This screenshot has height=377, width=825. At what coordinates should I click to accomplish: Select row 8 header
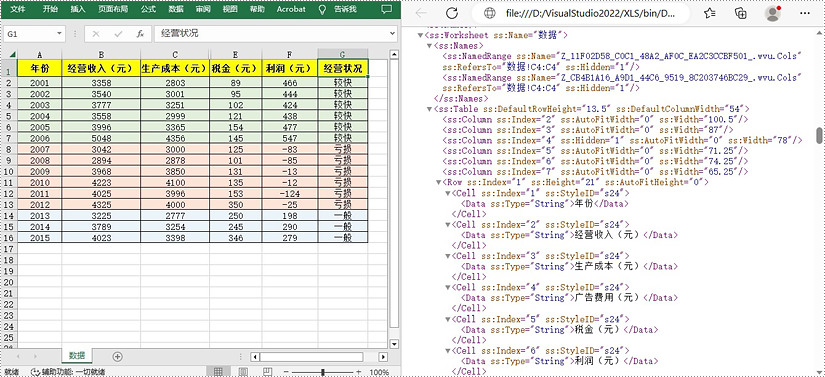point(9,149)
